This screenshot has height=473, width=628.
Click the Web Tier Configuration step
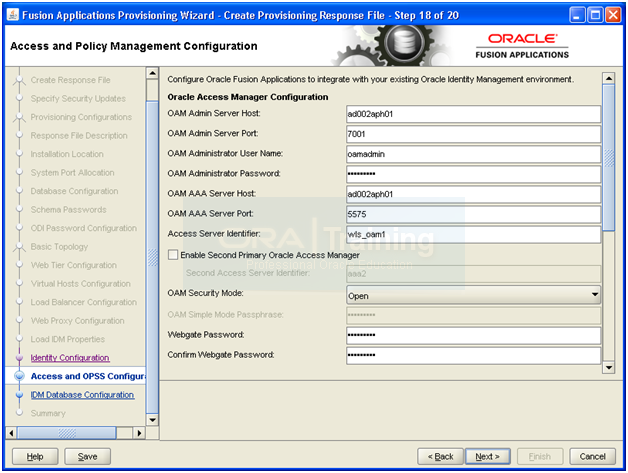point(74,265)
